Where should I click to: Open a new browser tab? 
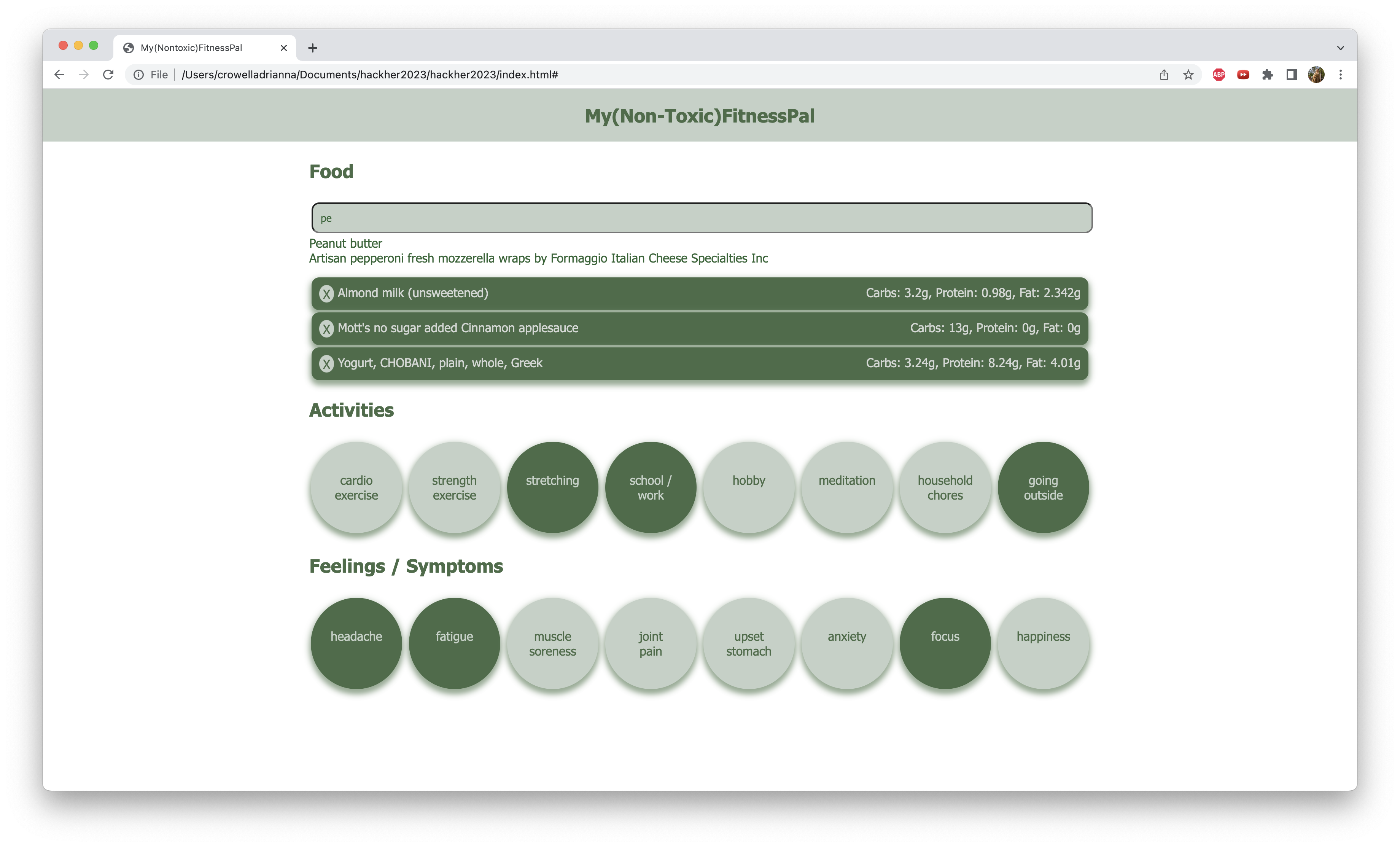tap(312, 48)
